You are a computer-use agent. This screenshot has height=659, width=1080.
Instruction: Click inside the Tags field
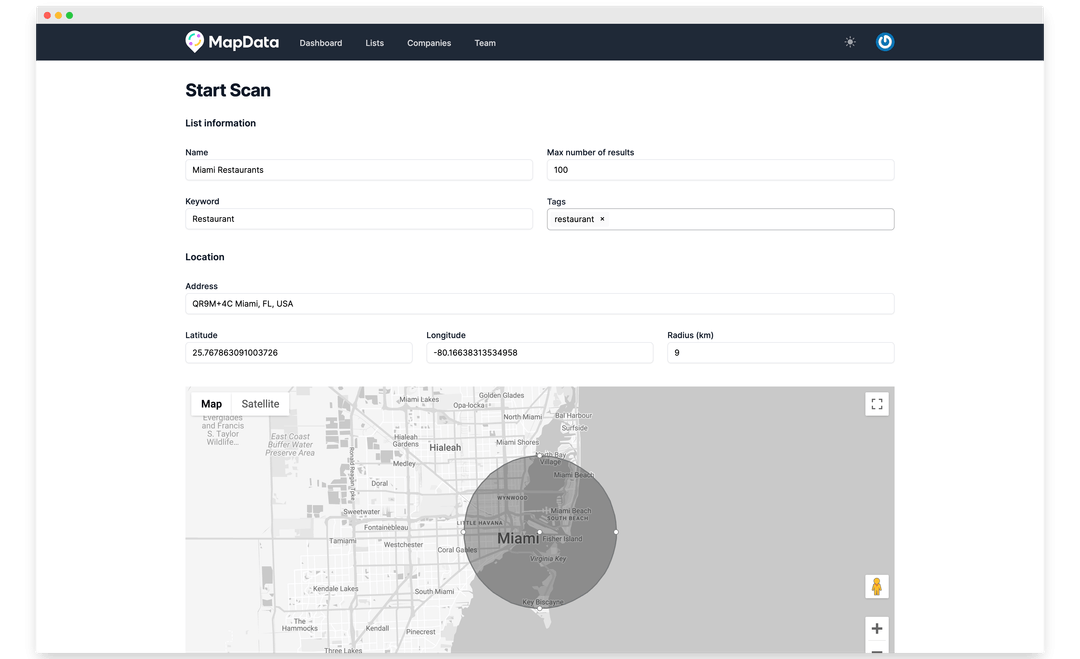pyautogui.click(x=720, y=219)
